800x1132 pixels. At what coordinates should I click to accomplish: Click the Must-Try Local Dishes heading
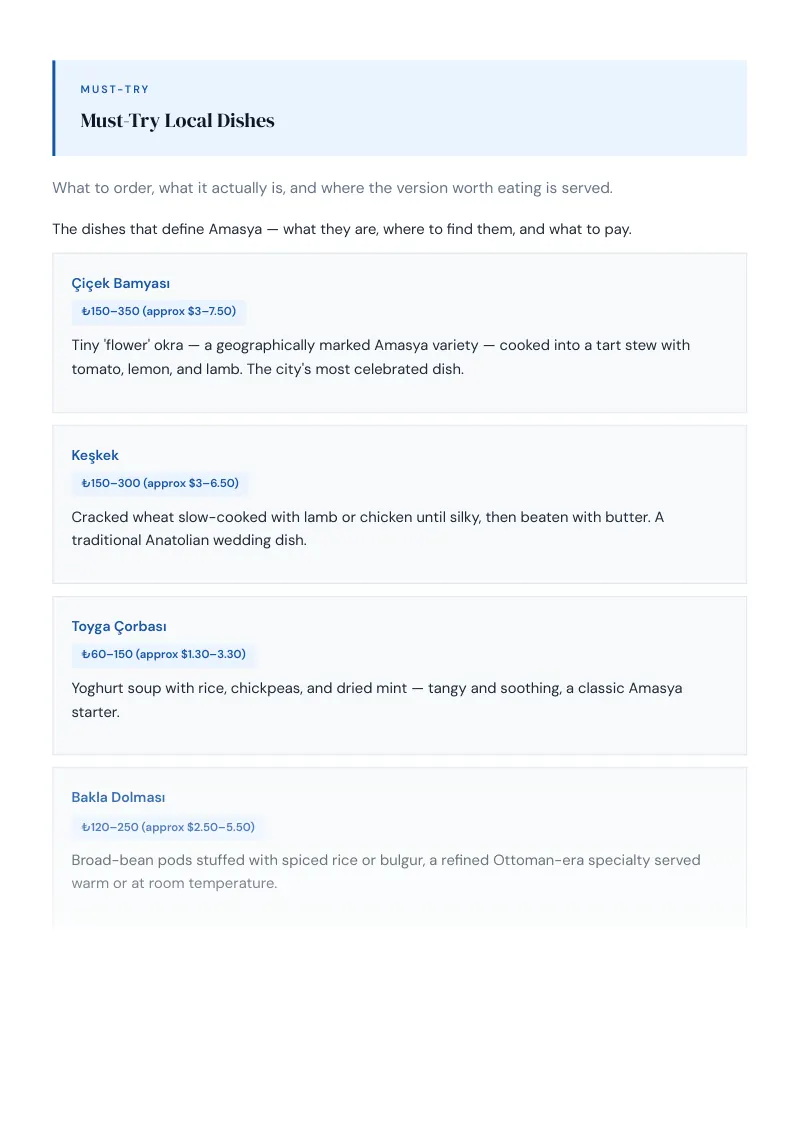[x=178, y=121]
